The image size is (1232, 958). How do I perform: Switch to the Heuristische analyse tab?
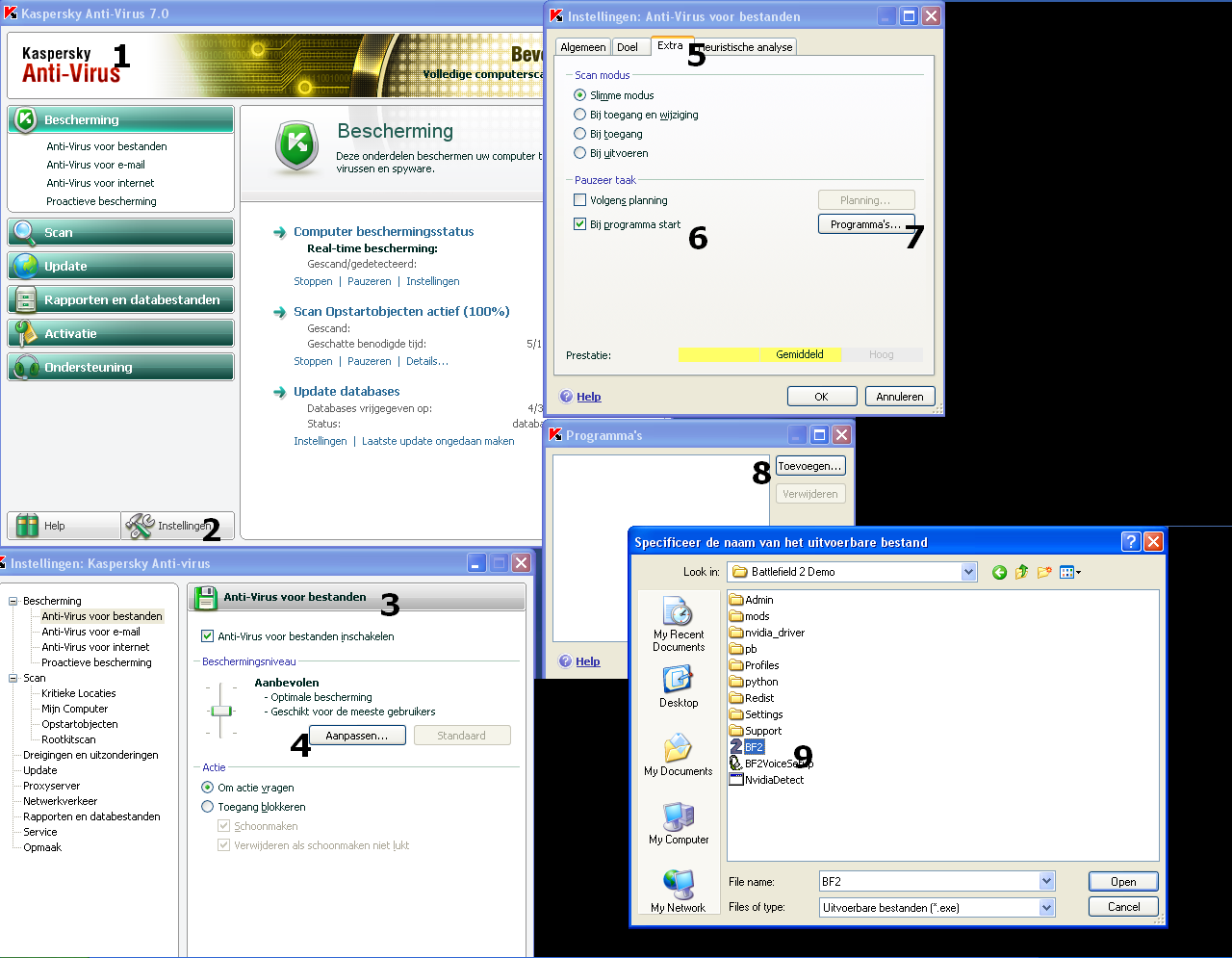click(747, 47)
